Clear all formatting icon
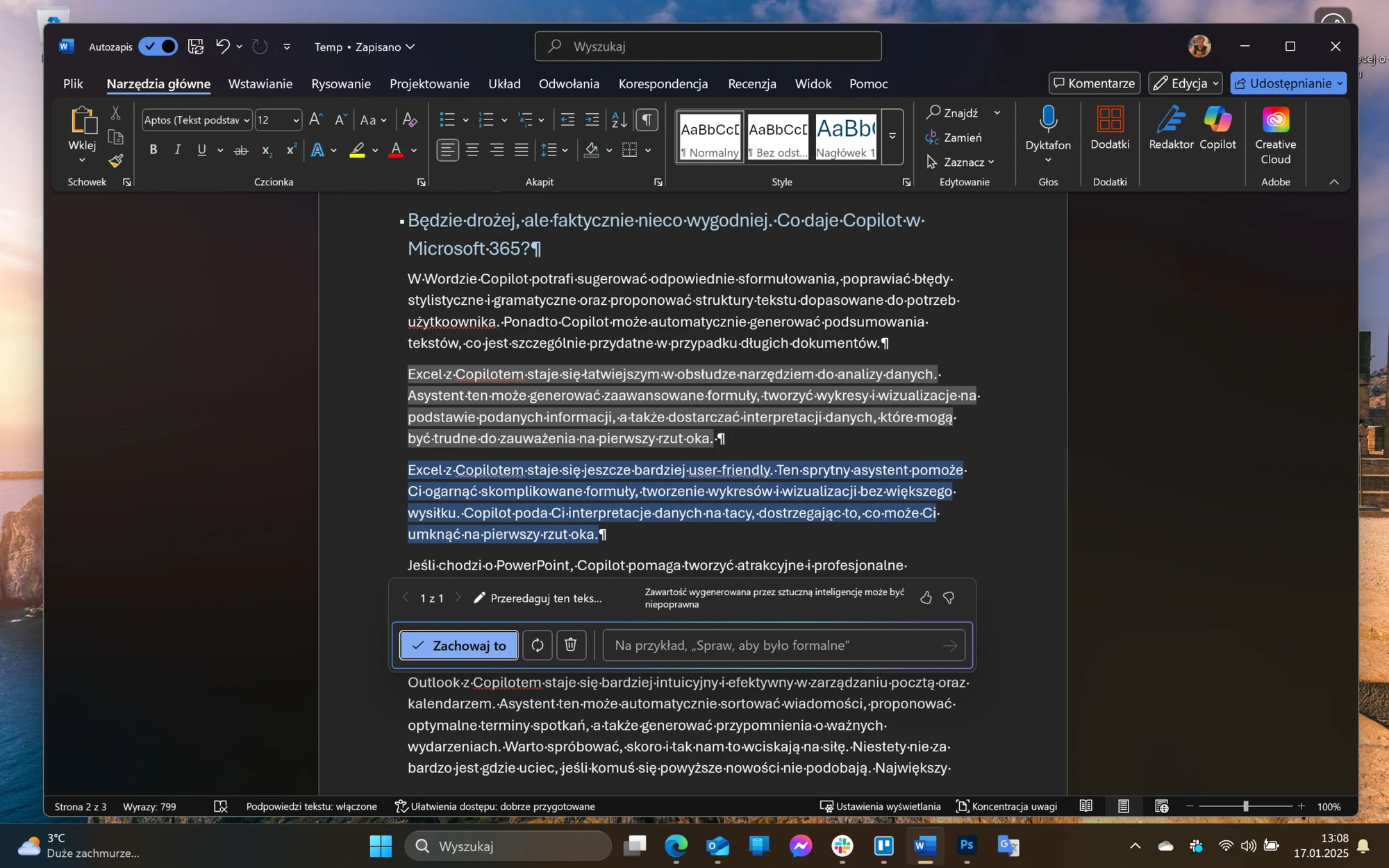The width and height of the screenshot is (1389, 868). tap(410, 119)
